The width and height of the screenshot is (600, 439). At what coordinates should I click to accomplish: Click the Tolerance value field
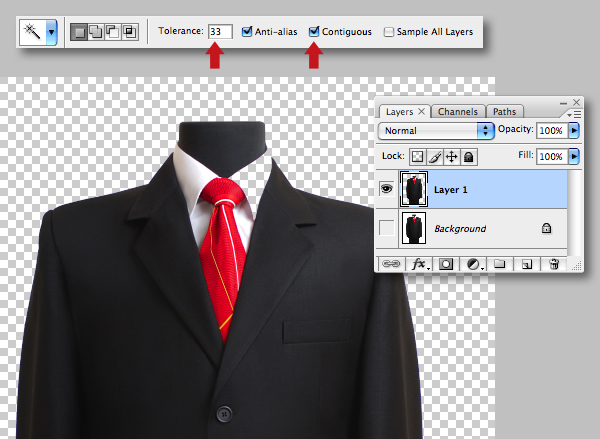coord(220,32)
